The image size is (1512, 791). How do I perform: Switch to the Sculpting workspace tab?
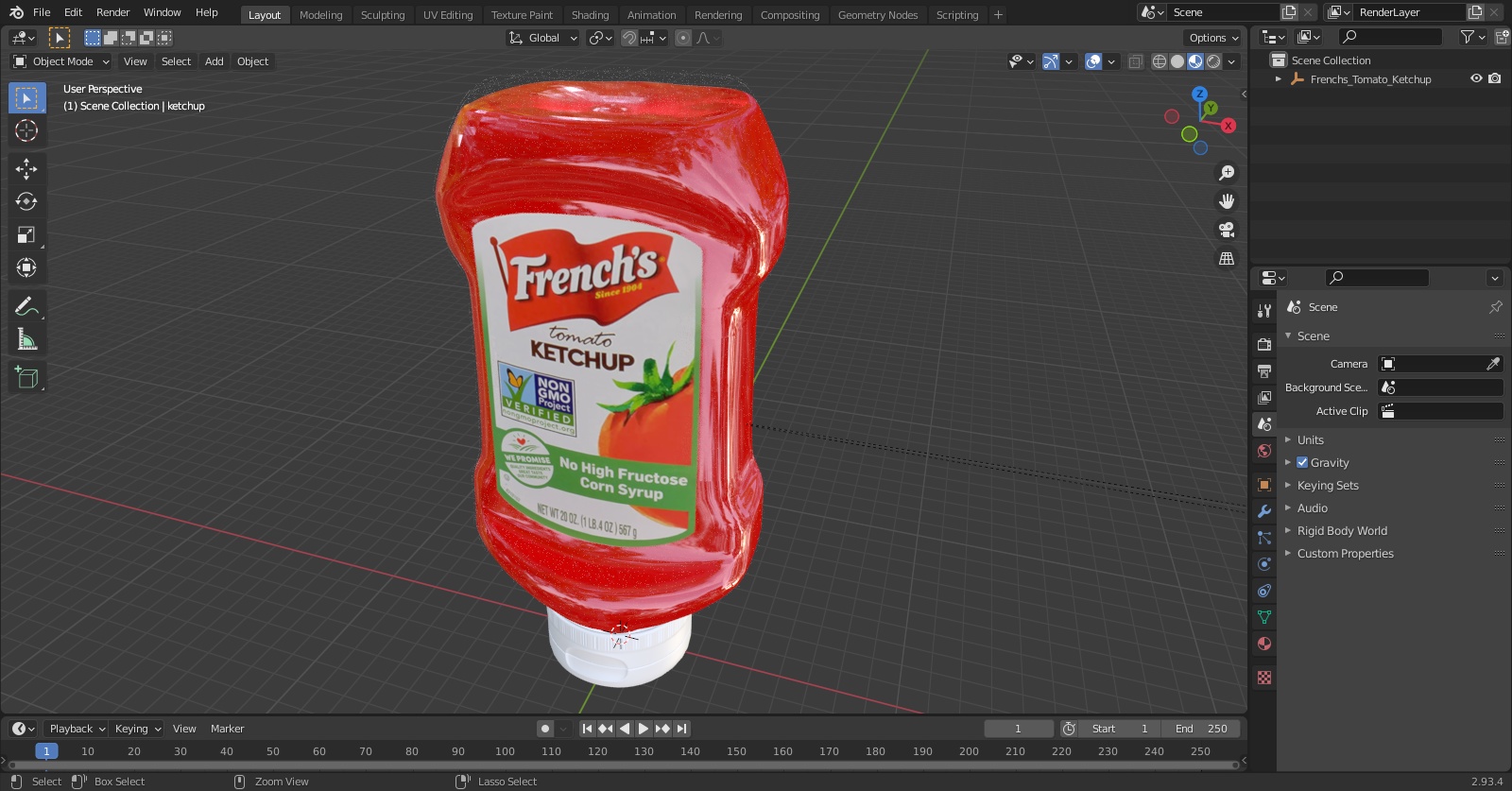tap(383, 15)
